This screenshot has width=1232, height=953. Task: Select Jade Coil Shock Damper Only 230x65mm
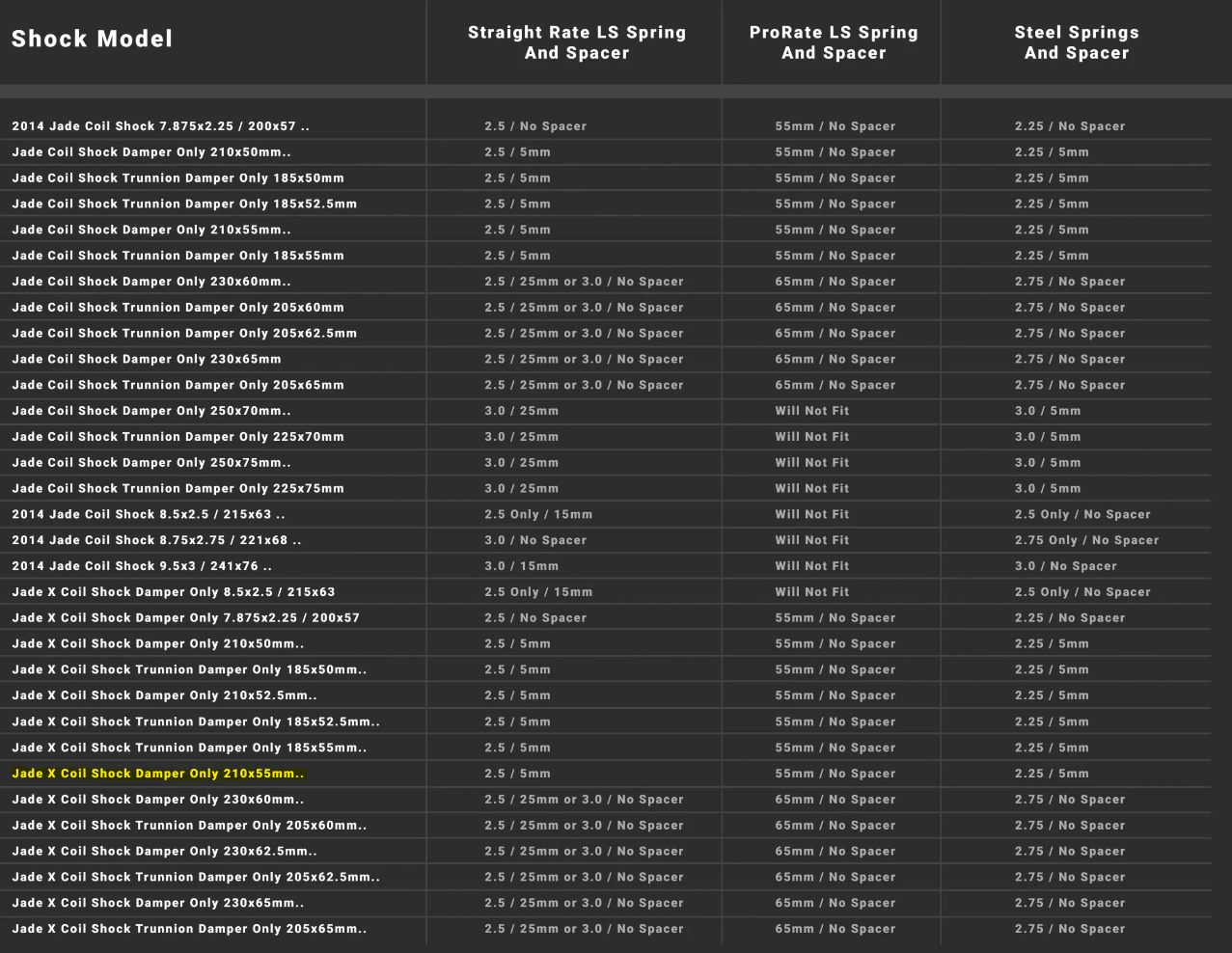click(x=147, y=359)
